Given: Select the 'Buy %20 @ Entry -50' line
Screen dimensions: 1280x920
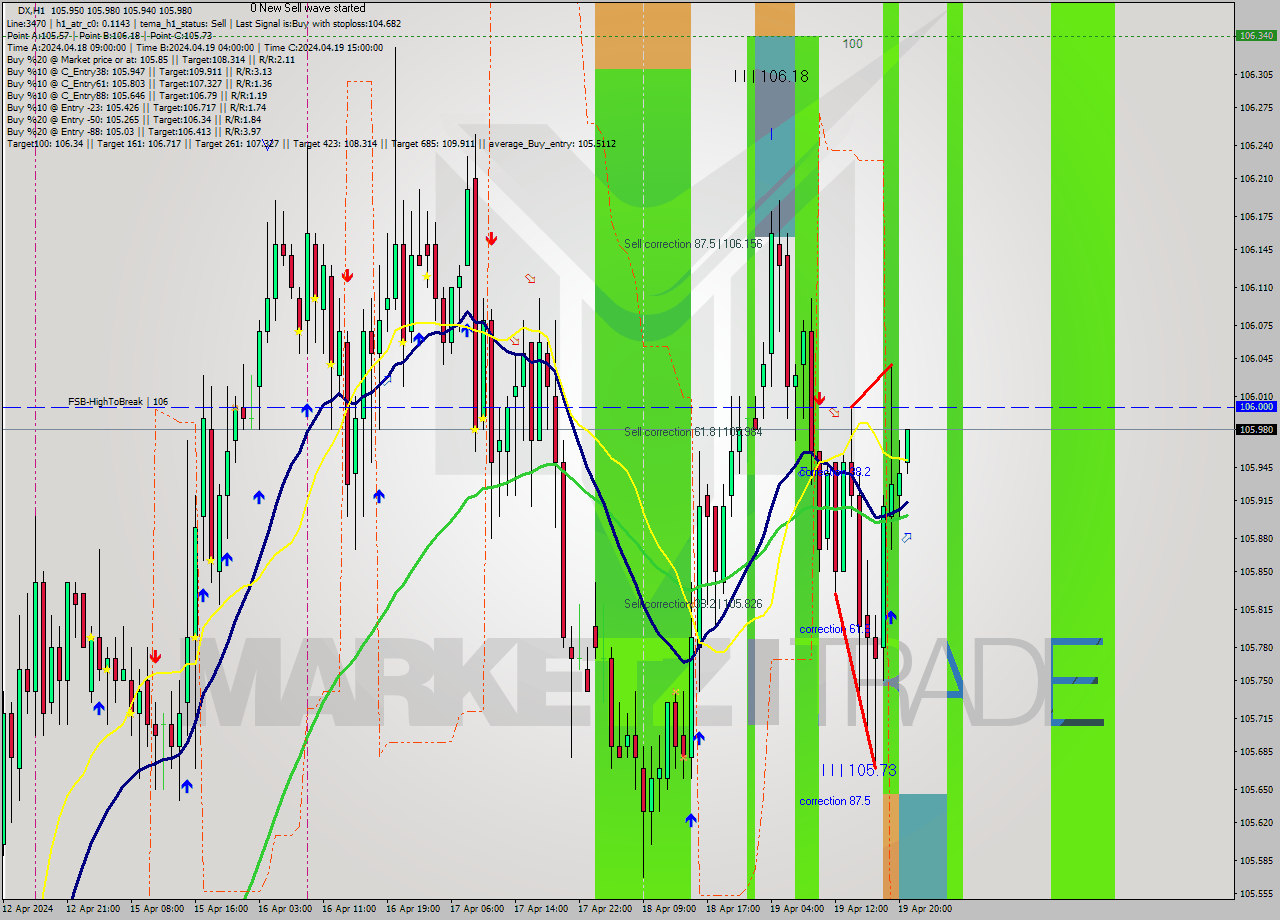Looking at the screenshot, I should tap(133, 119).
